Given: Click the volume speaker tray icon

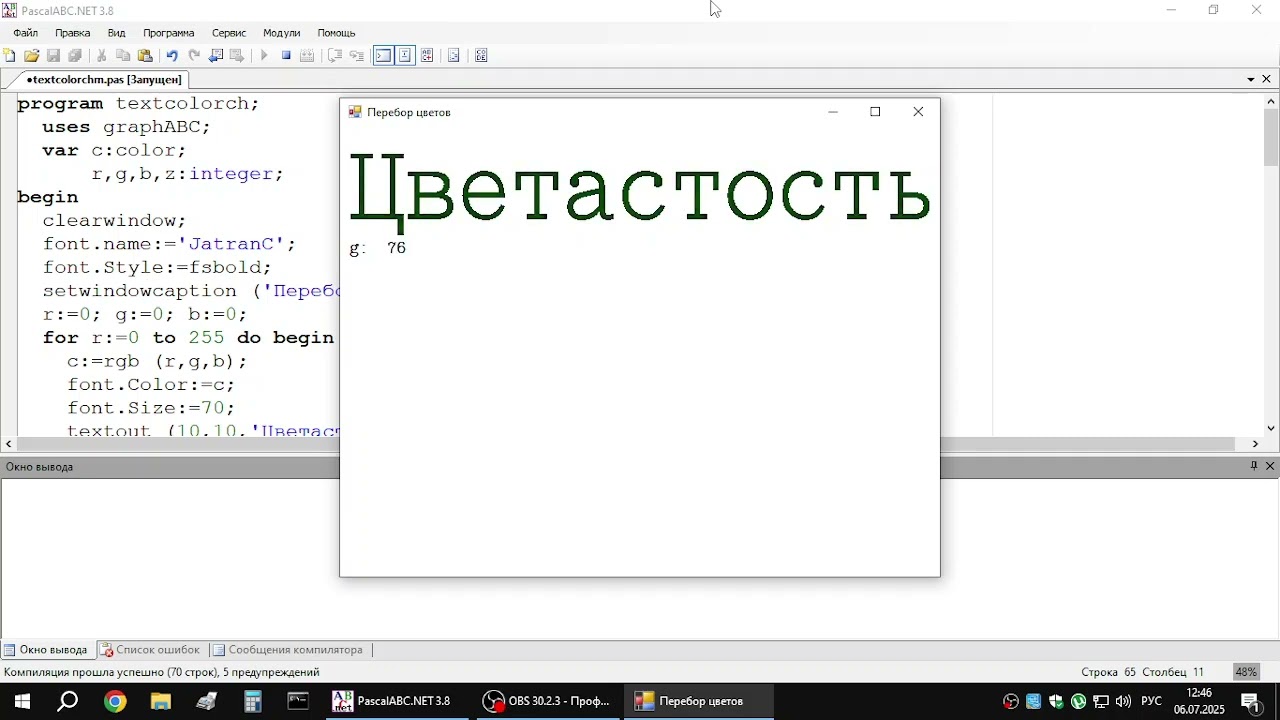Looking at the screenshot, I should [x=1122, y=701].
